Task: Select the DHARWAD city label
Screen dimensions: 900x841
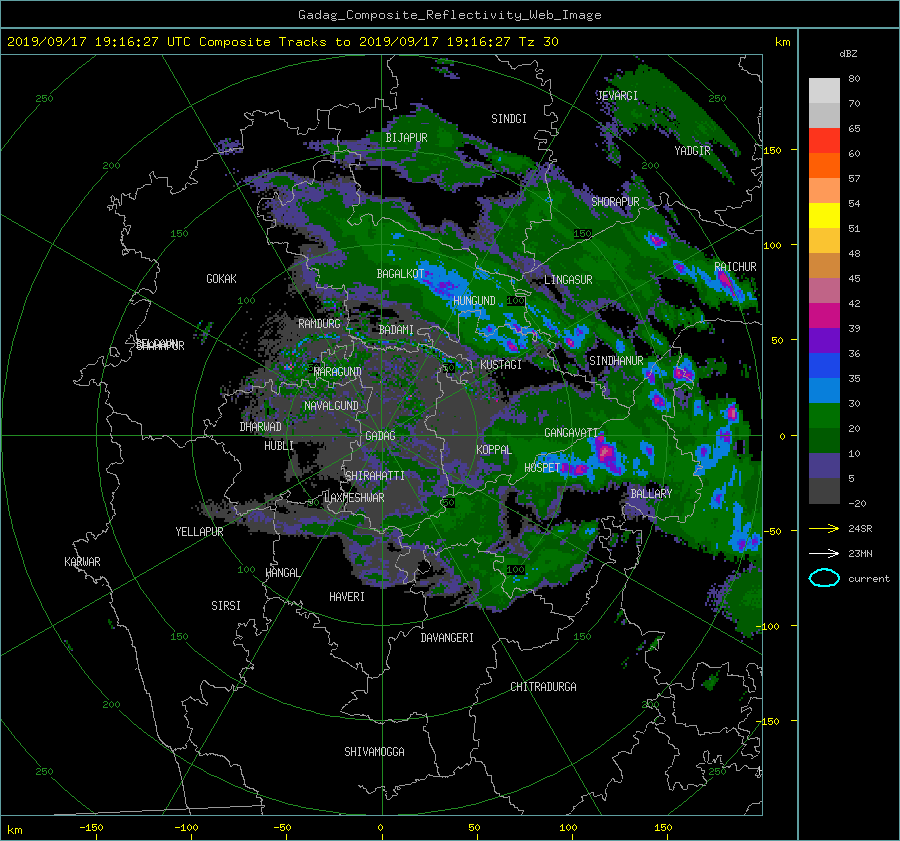Action: [x=260, y=427]
